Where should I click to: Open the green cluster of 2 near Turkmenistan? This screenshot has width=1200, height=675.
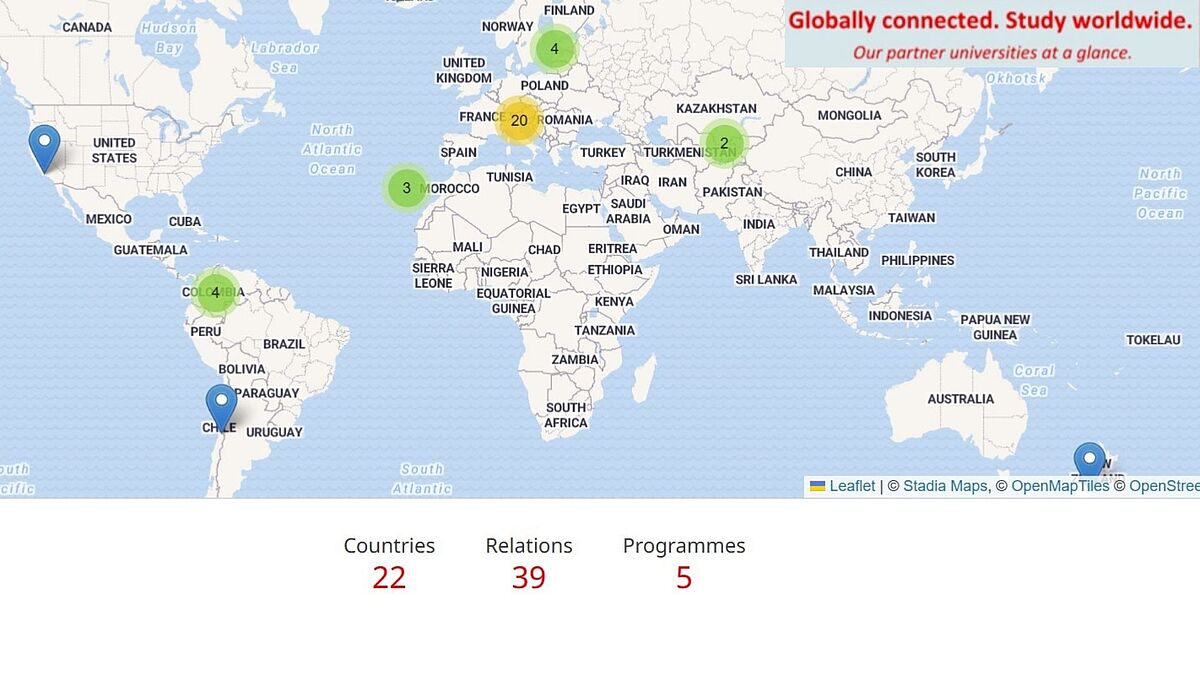click(x=724, y=143)
